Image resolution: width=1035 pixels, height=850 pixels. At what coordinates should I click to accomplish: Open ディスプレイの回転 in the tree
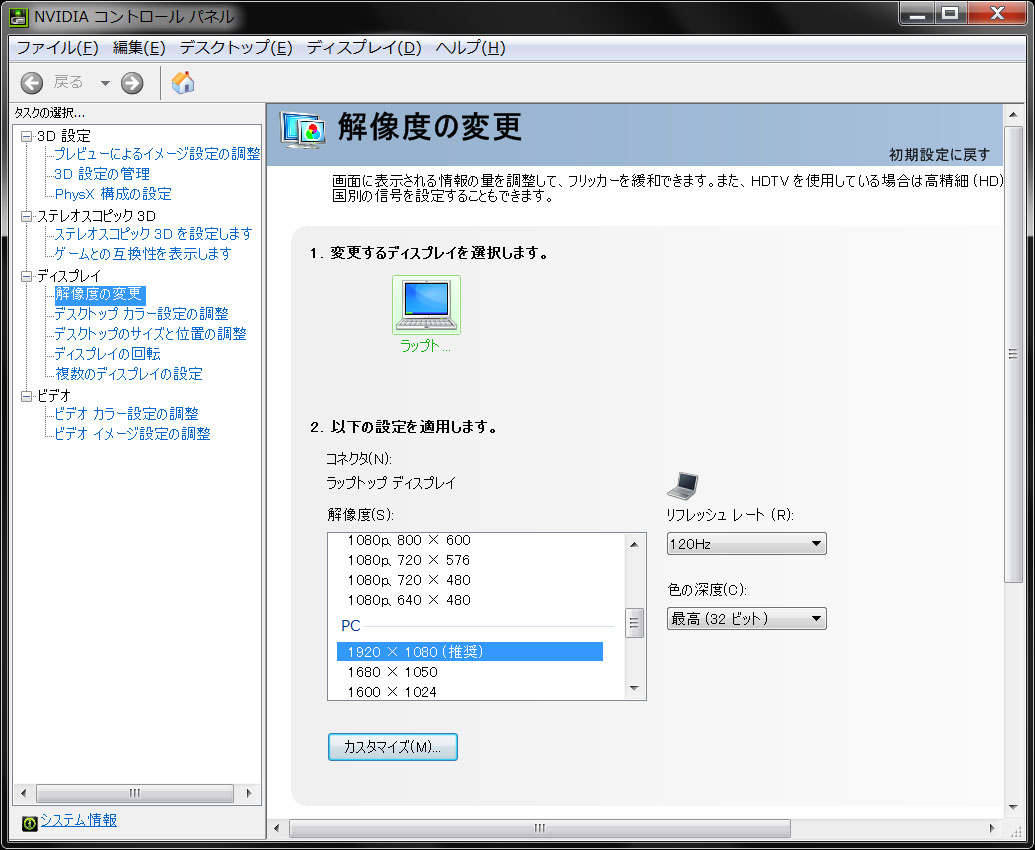[107, 354]
